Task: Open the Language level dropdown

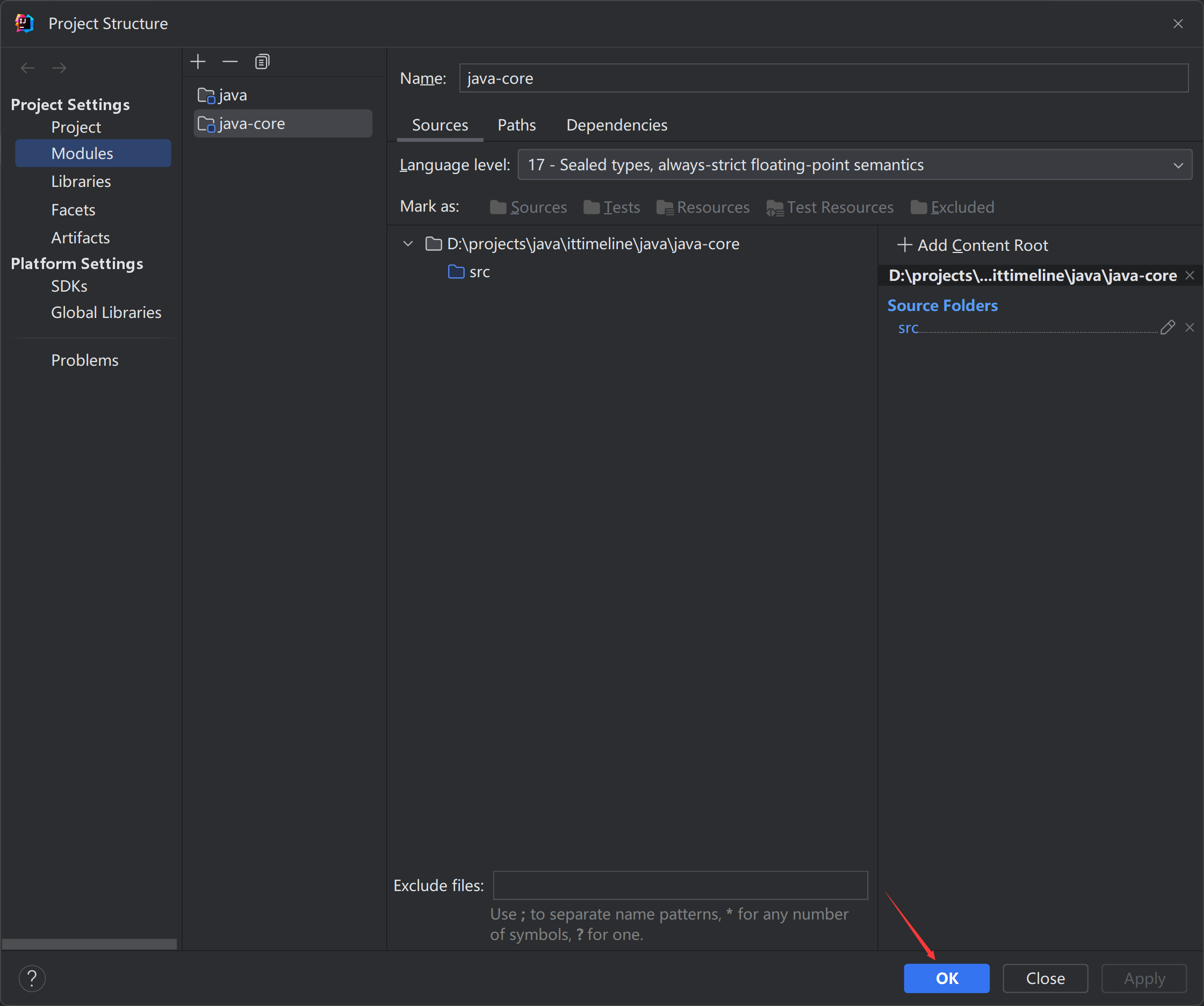Action: [855, 165]
